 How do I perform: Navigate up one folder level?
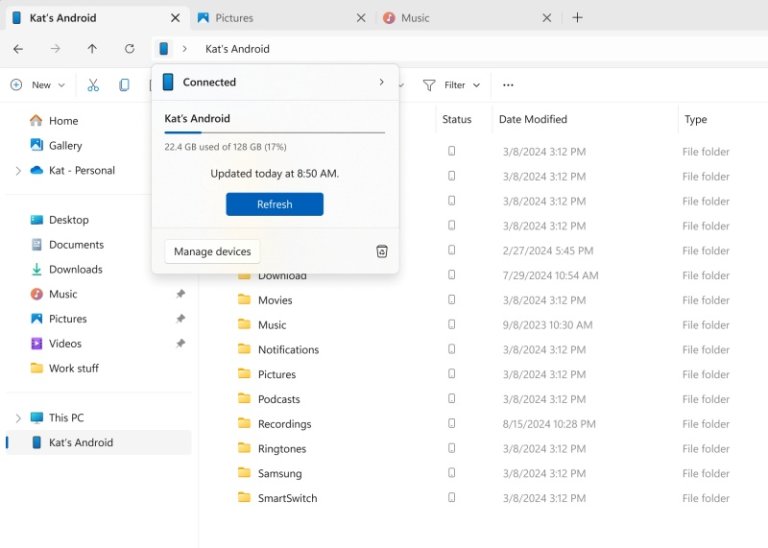(92, 49)
